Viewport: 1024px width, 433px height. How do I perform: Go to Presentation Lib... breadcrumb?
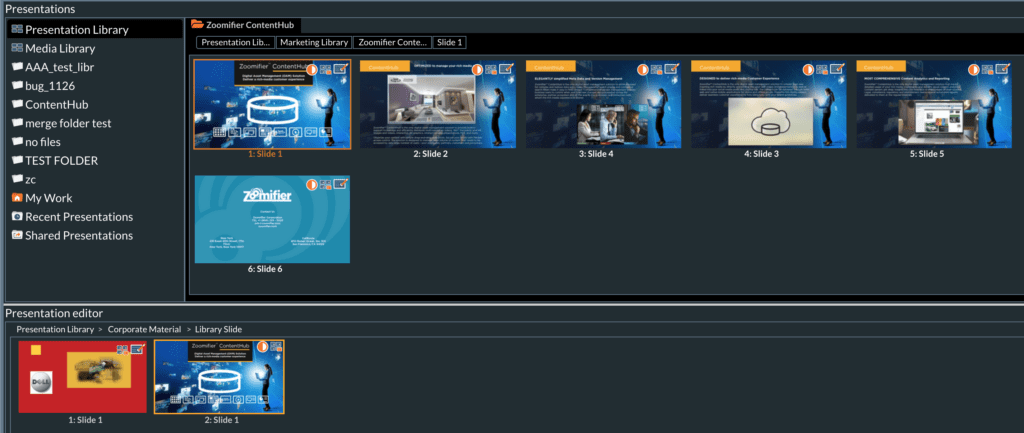click(235, 42)
